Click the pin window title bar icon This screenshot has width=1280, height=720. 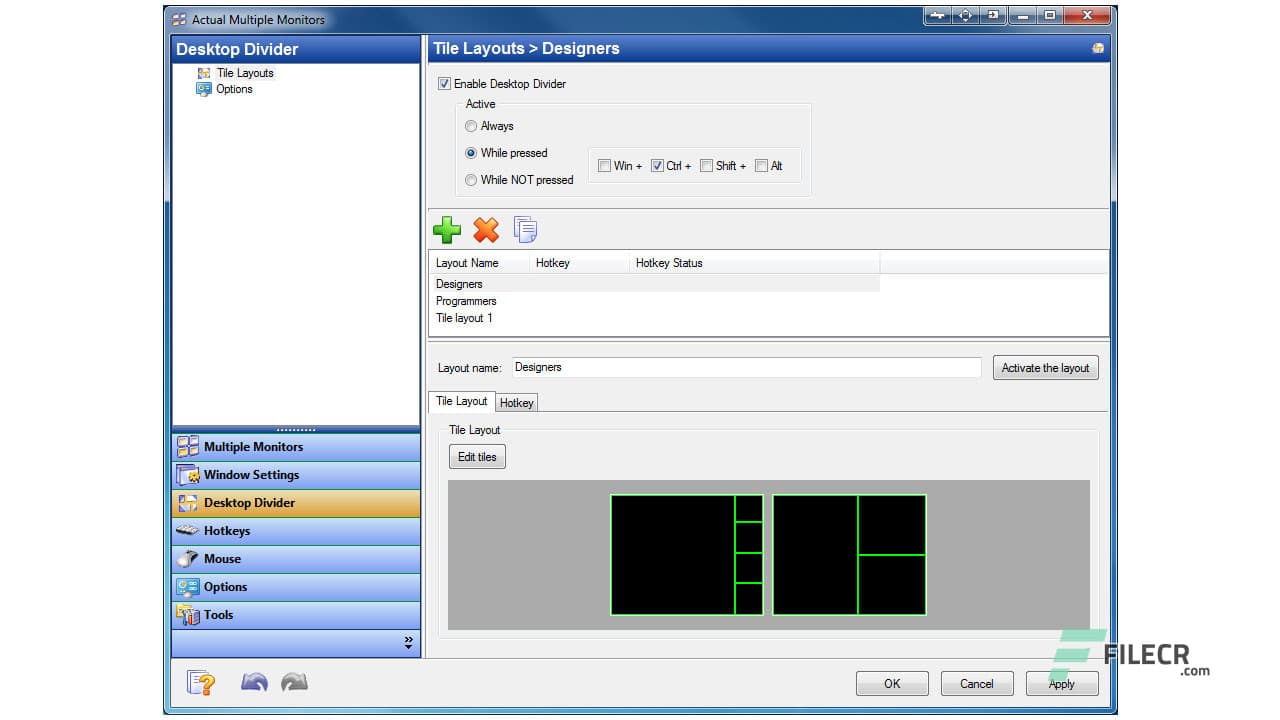tap(937, 16)
